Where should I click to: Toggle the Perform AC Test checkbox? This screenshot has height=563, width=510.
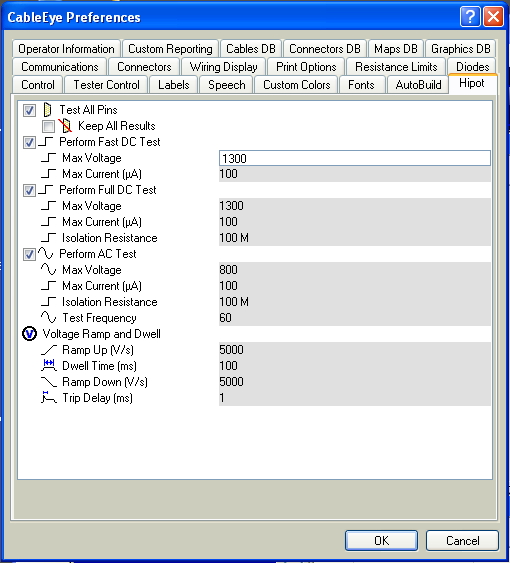coord(29,254)
